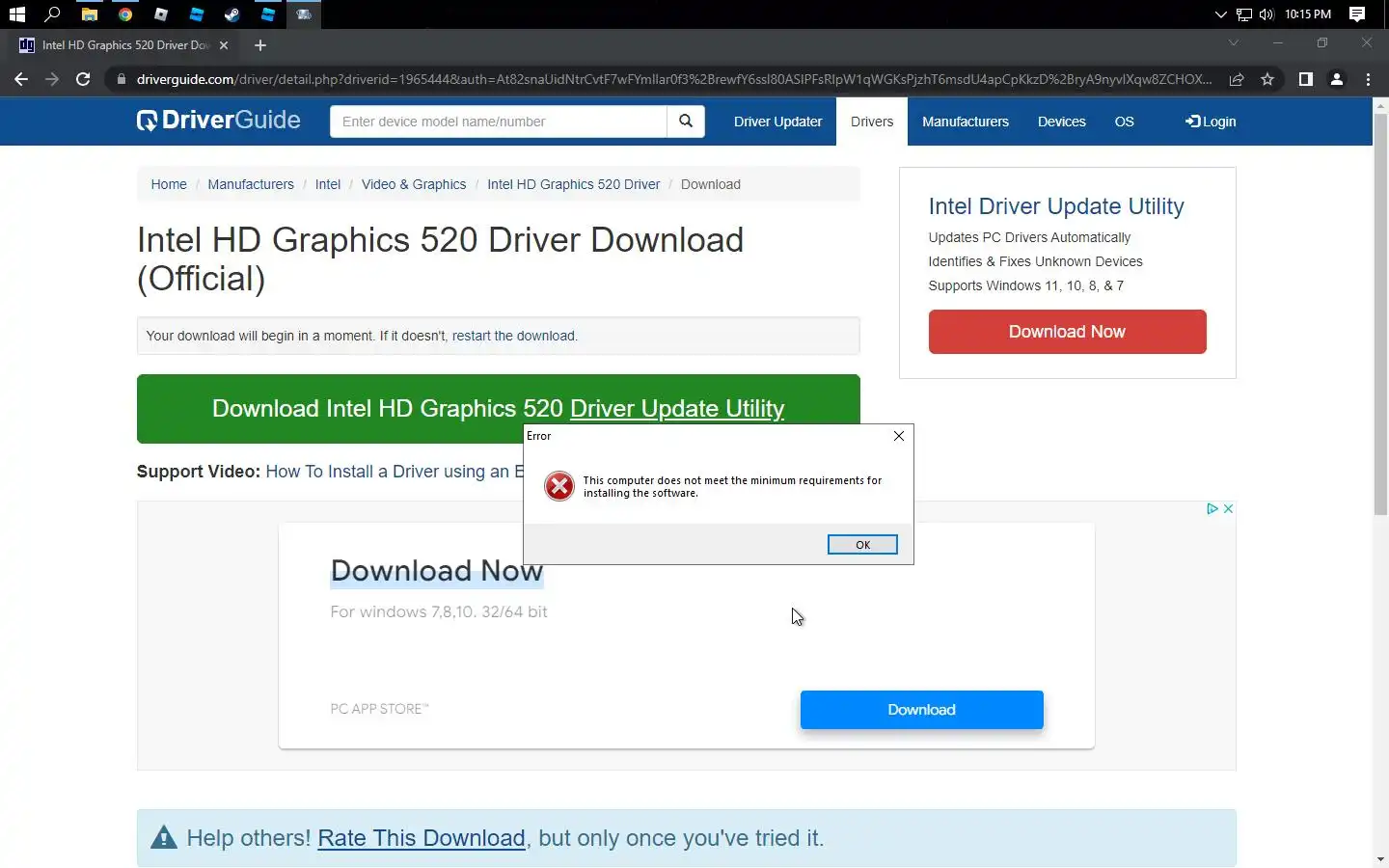Click the address bar URL
The image size is (1389, 868).
(673, 79)
